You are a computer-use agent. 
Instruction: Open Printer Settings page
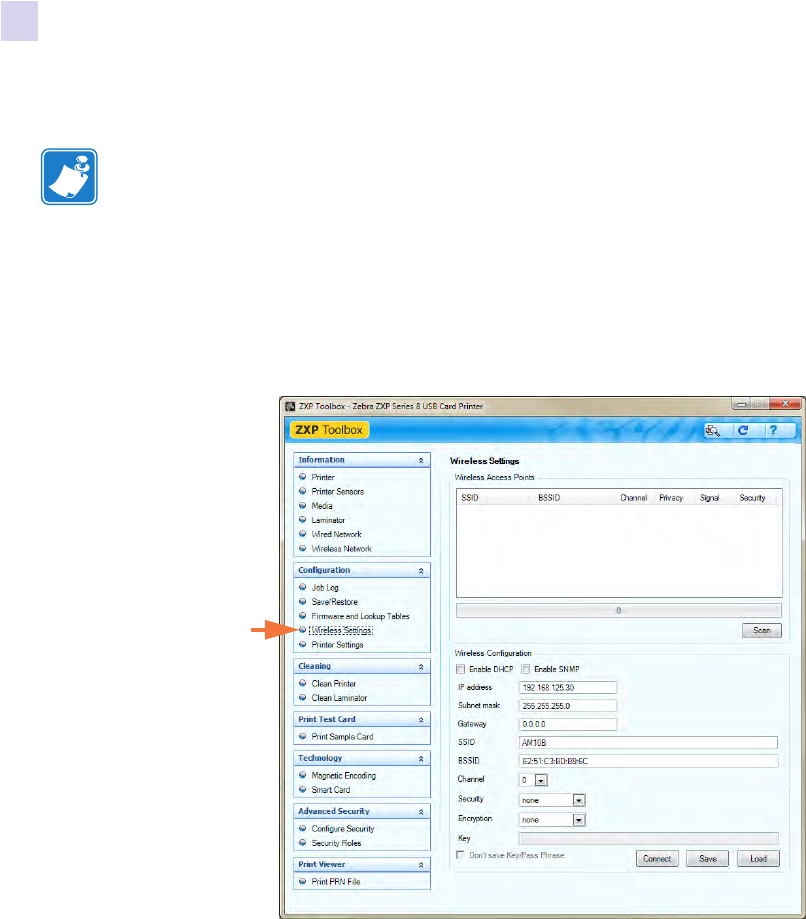(x=338, y=645)
